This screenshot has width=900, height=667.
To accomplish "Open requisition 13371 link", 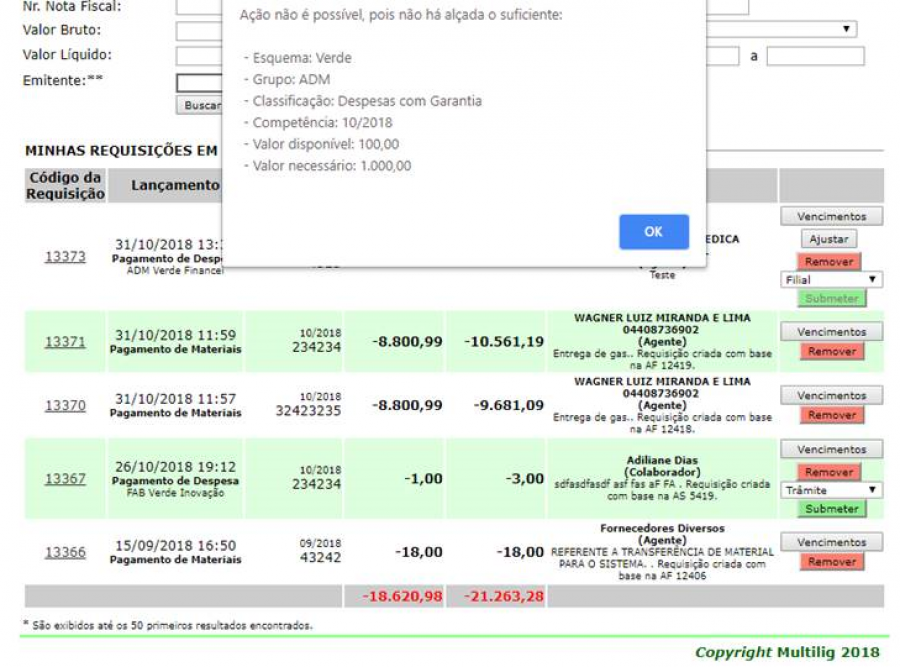I will coord(65,342).
